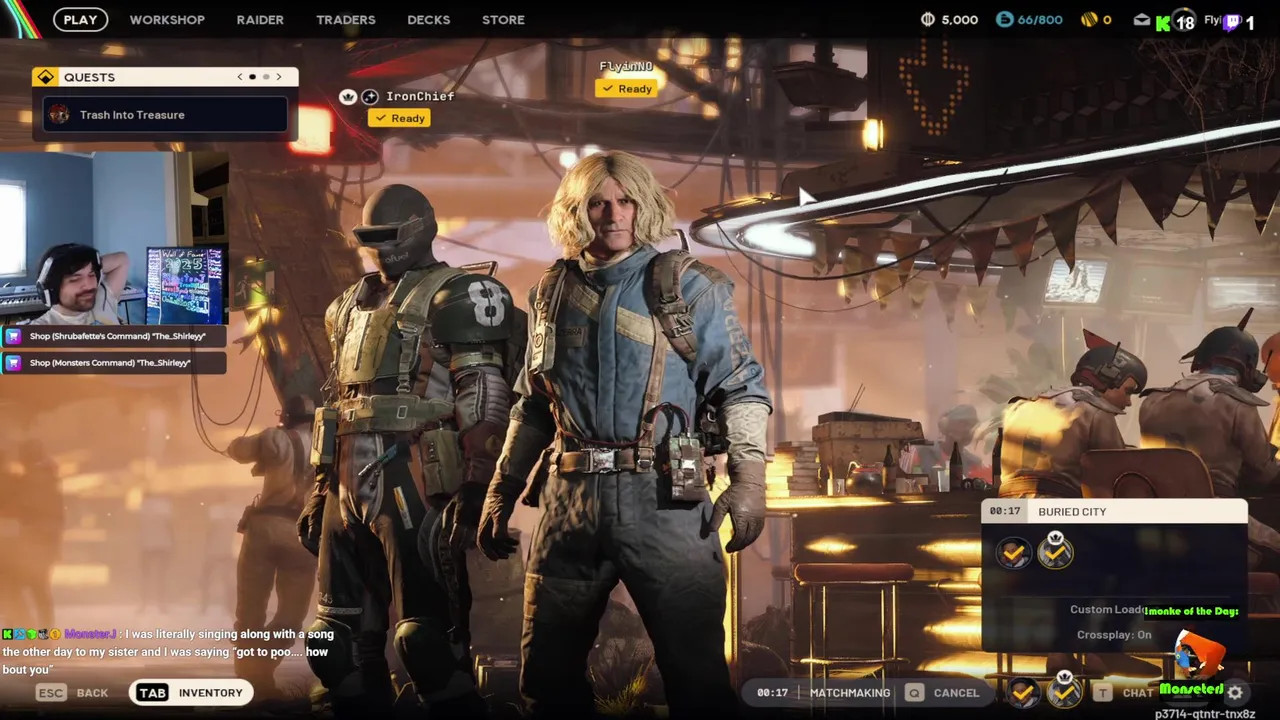Image resolution: width=1280 pixels, height=720 pixels.
Task: Go BACK using the back label
Action: coord(92,693)
